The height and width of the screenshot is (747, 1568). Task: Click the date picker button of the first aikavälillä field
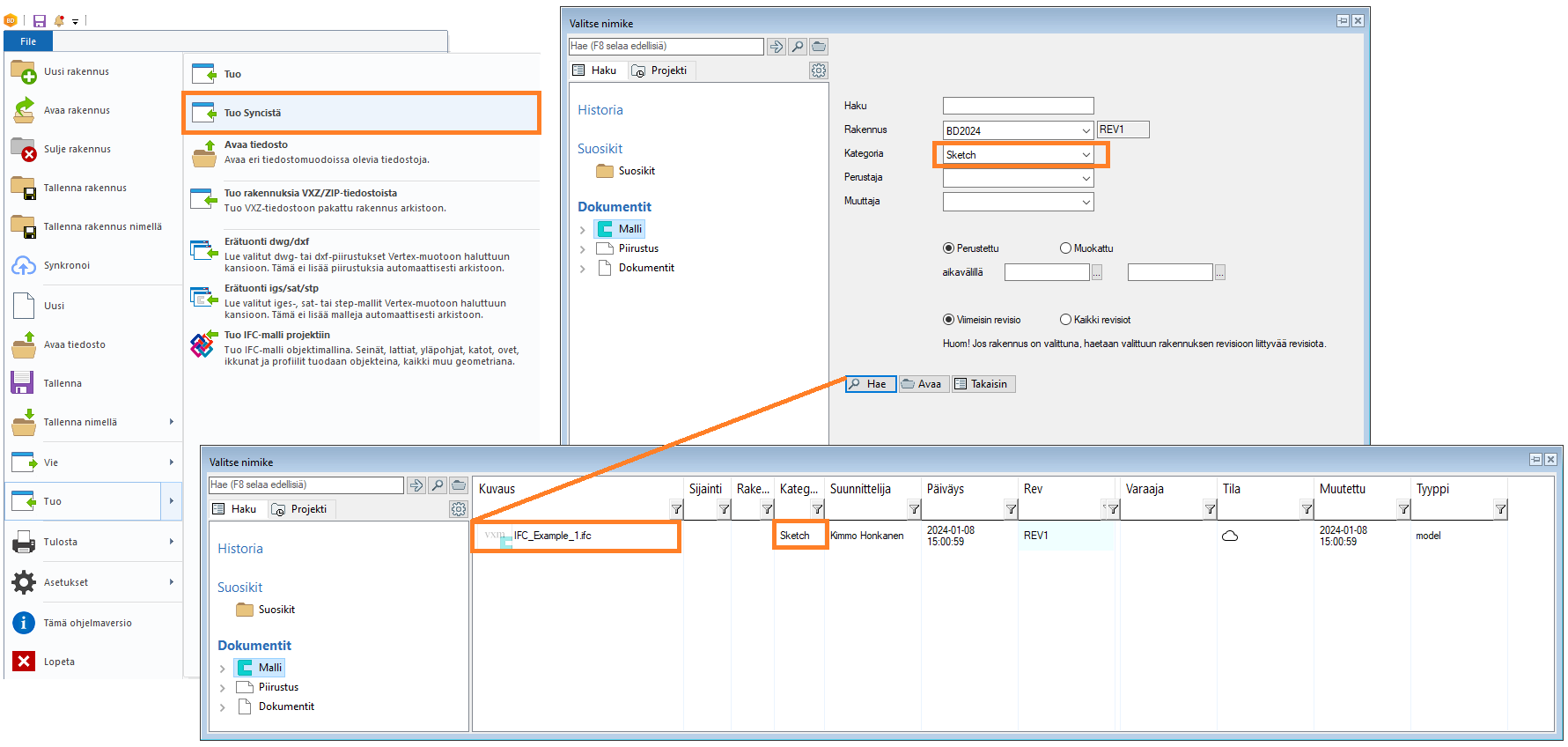tap(1096, 273)
